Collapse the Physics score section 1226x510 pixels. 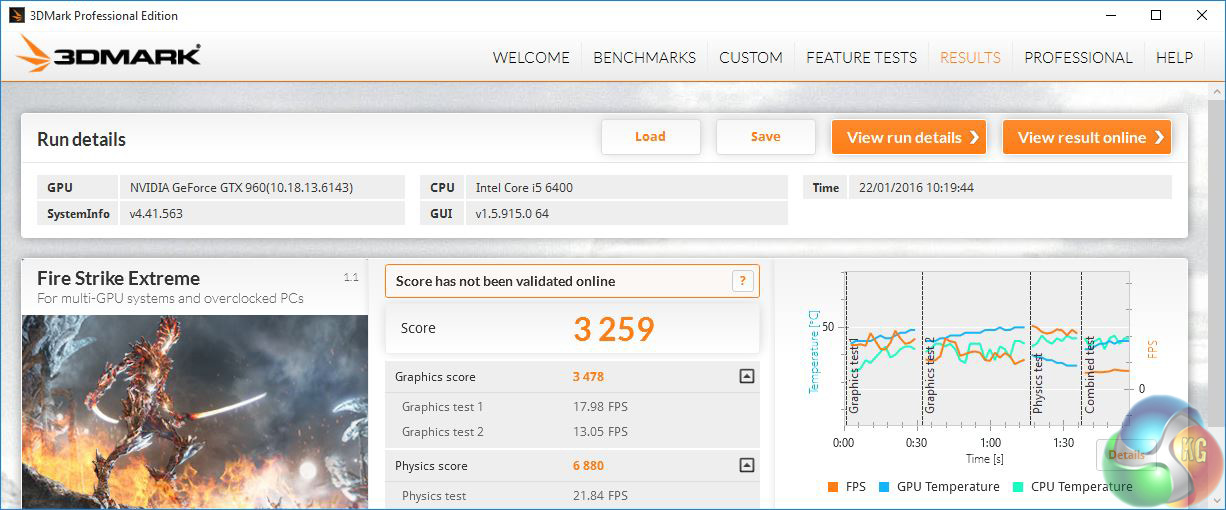pos(746,465)
